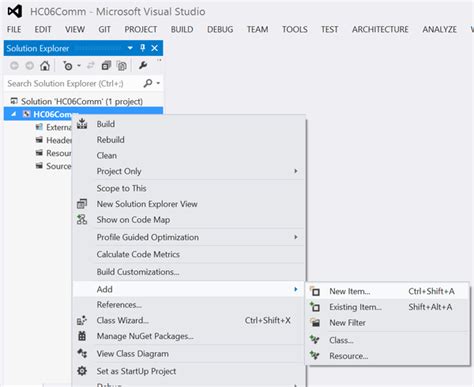This screenshot has width=474, height=387.
Task: Open the Properties wrench icon
Action: click(x=143, y=65)
